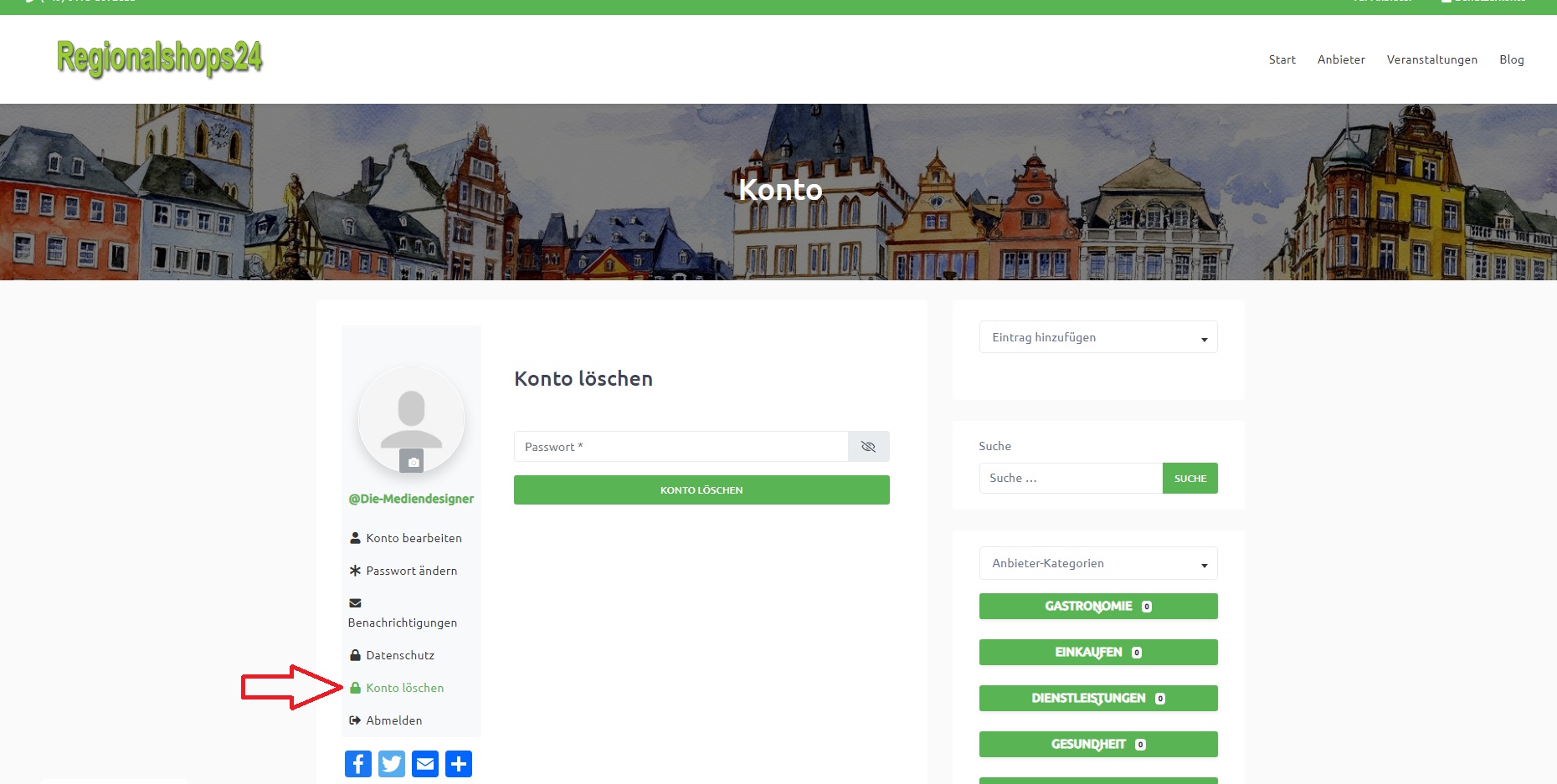Select Passwort ändern in the sidebar
Image resolution: width=1557 pixels, height=784 pixels.
point(411,571)
